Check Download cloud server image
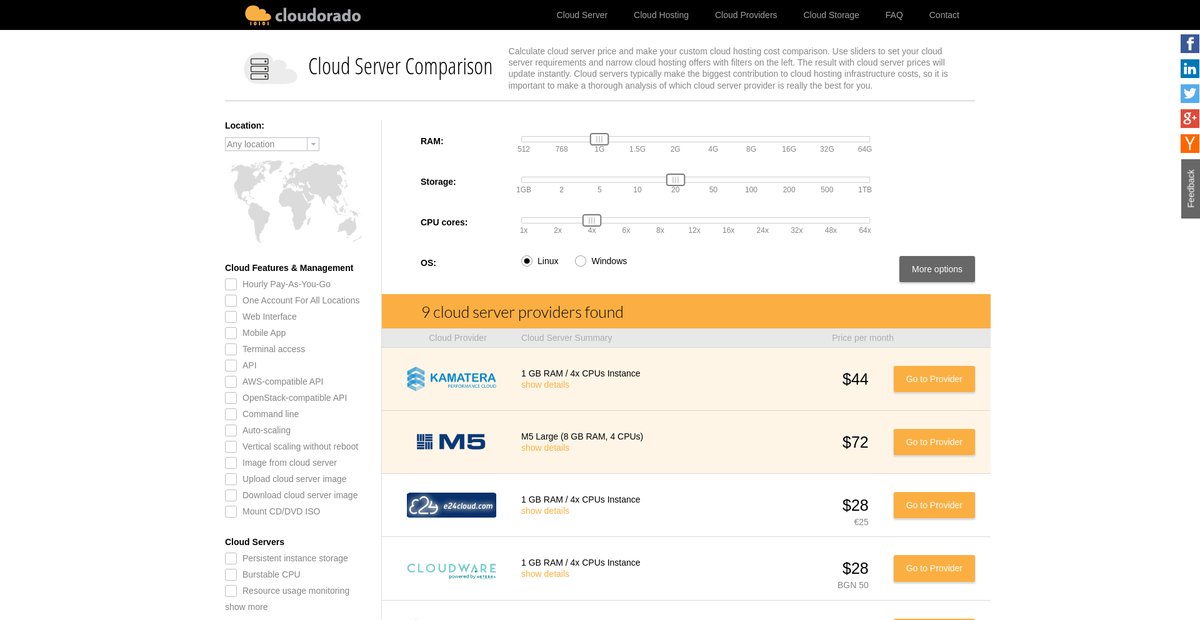 (231, 495)
